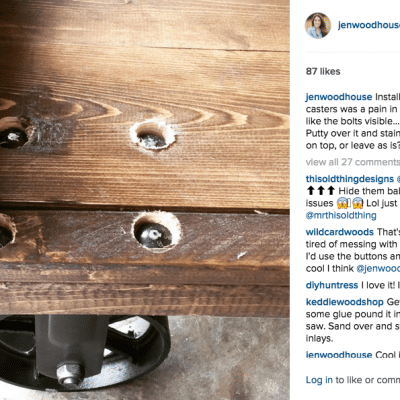Open jenwoodhouse profile avatar picture
Viewport: 400px width, 400px height.
click(x=318, y=26)
